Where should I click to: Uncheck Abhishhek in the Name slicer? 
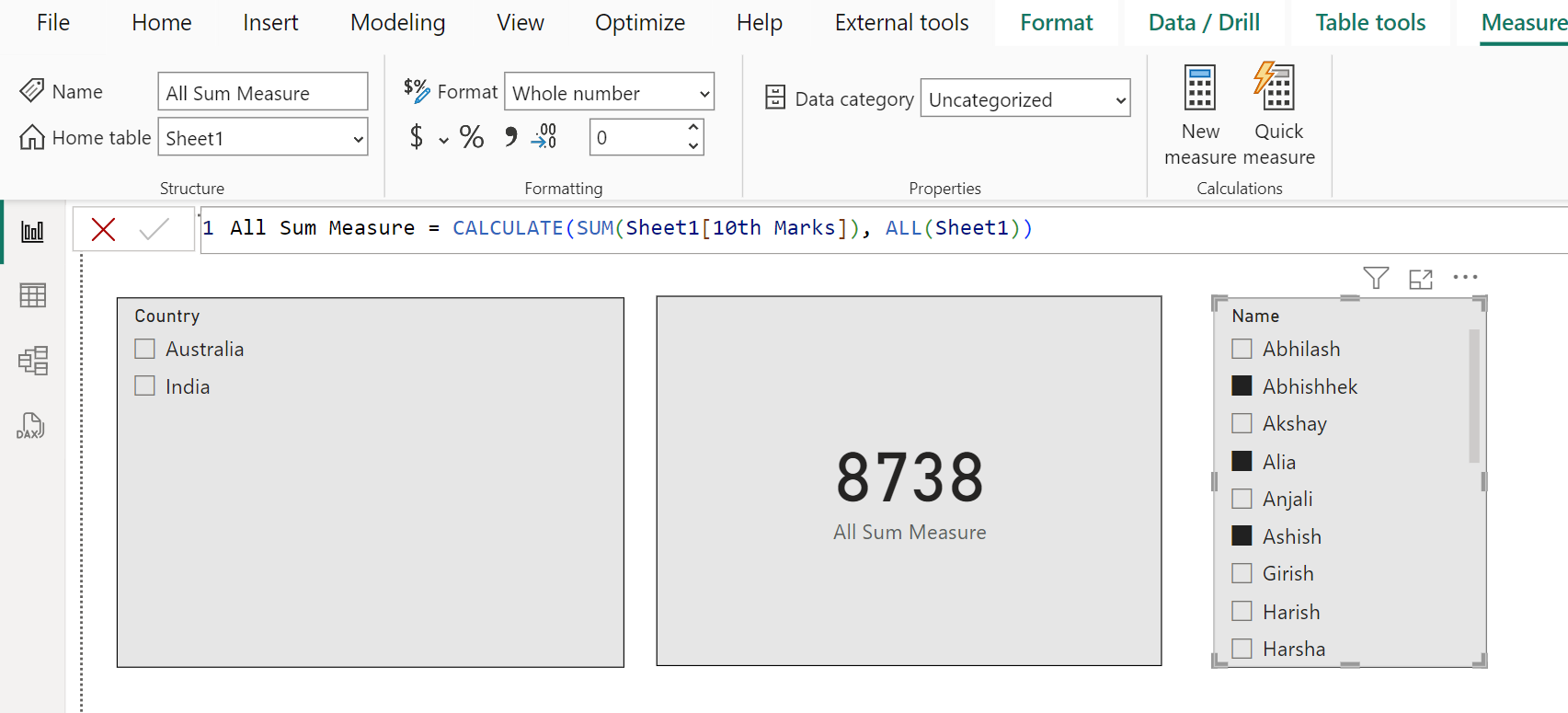1242,386
